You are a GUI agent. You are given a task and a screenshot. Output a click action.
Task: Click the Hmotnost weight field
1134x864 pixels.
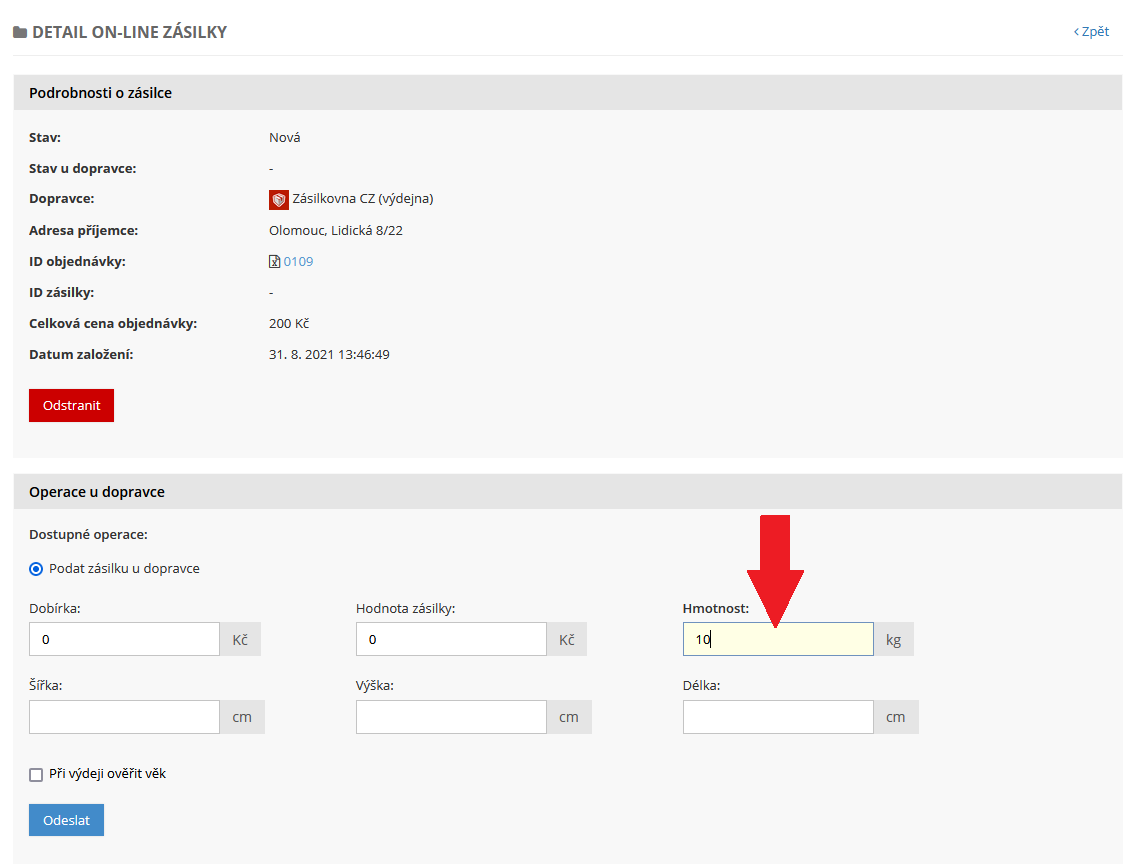tap(778, 639)
